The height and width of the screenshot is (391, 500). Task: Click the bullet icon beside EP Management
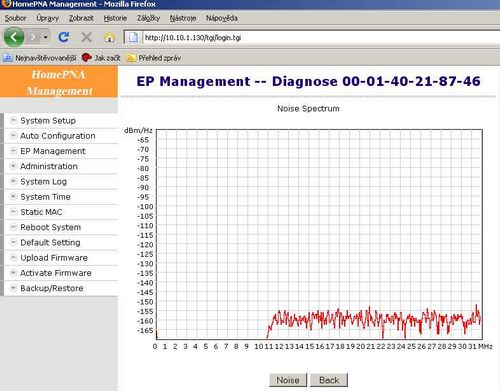pos(13,151)
